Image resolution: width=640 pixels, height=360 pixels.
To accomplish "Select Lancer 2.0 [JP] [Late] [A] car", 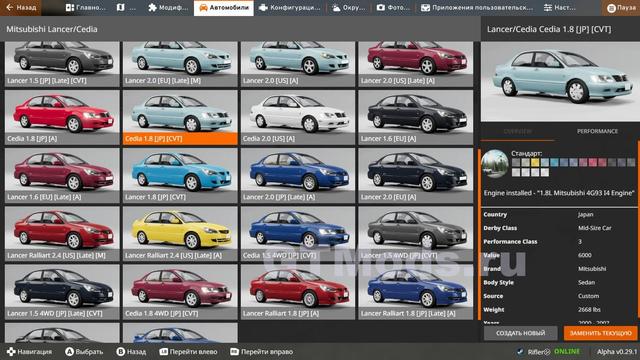I will [x=298, y=176].
